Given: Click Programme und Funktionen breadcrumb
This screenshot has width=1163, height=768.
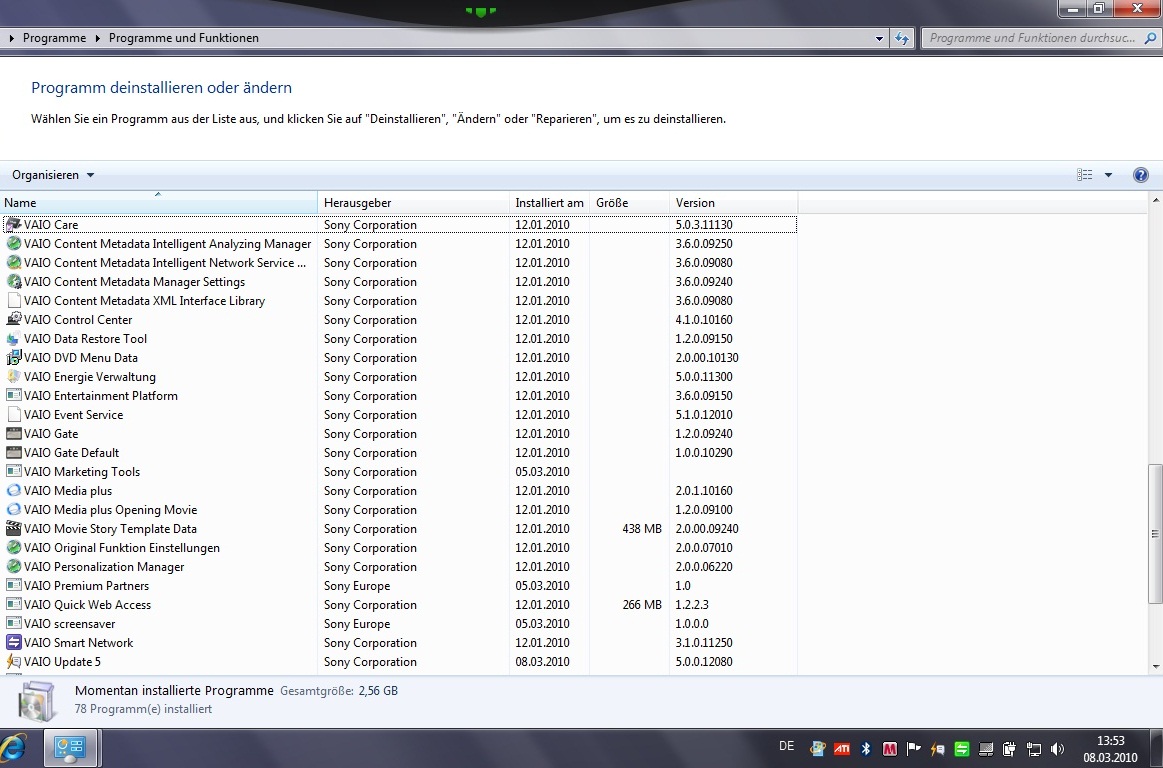Looking at the screenshot, I should pos(184,38).
